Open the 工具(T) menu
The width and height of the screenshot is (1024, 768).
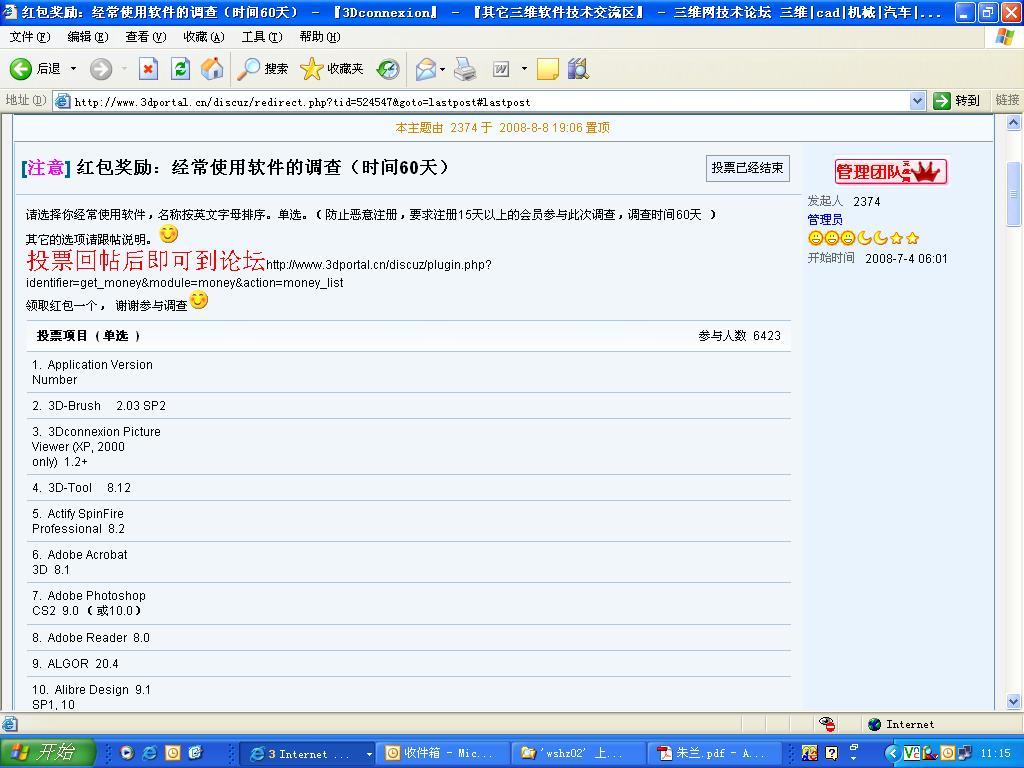click(262, 37)
